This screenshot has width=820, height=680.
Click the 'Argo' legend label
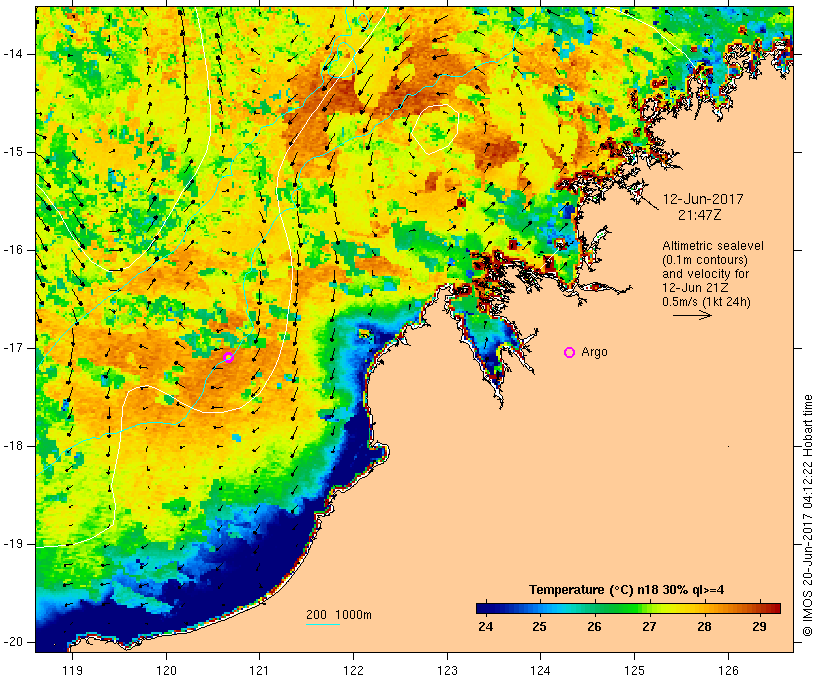point(595,352)
